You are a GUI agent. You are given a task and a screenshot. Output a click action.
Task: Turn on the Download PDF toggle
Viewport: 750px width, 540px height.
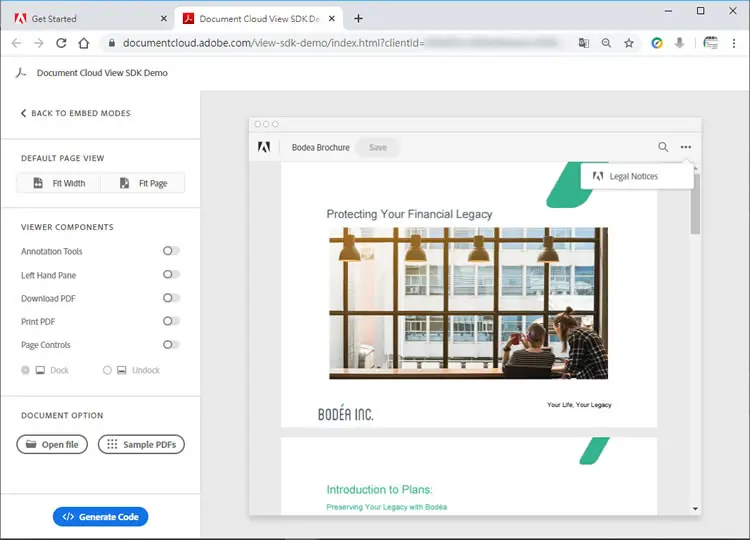click(x=171, y=298)
